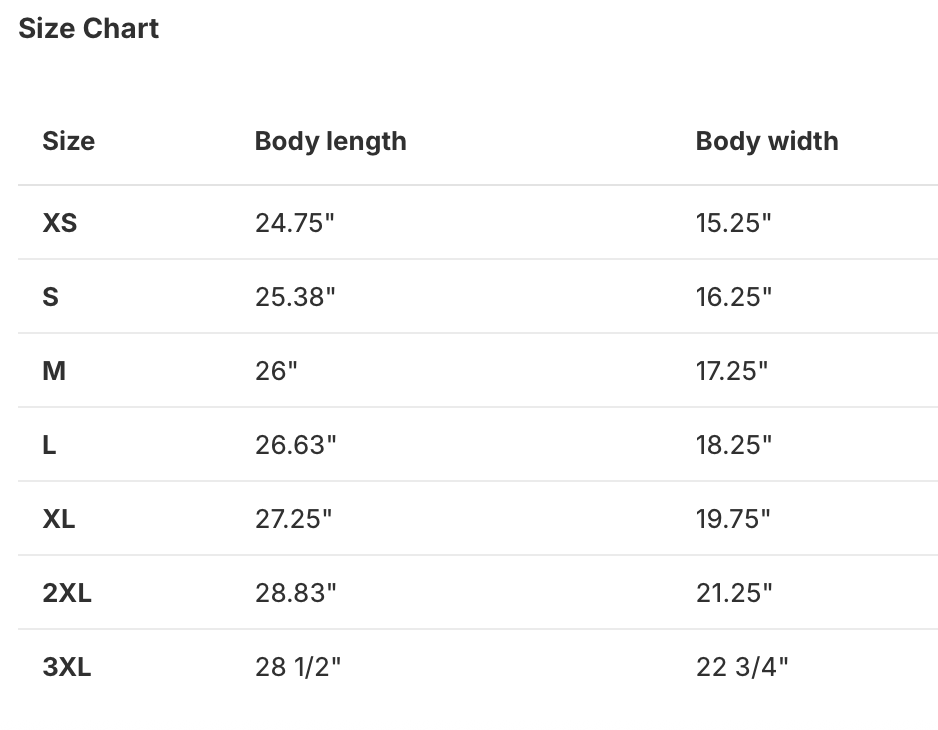Select the 2XL size row label
938x730 pixels.
pos(67,593)
